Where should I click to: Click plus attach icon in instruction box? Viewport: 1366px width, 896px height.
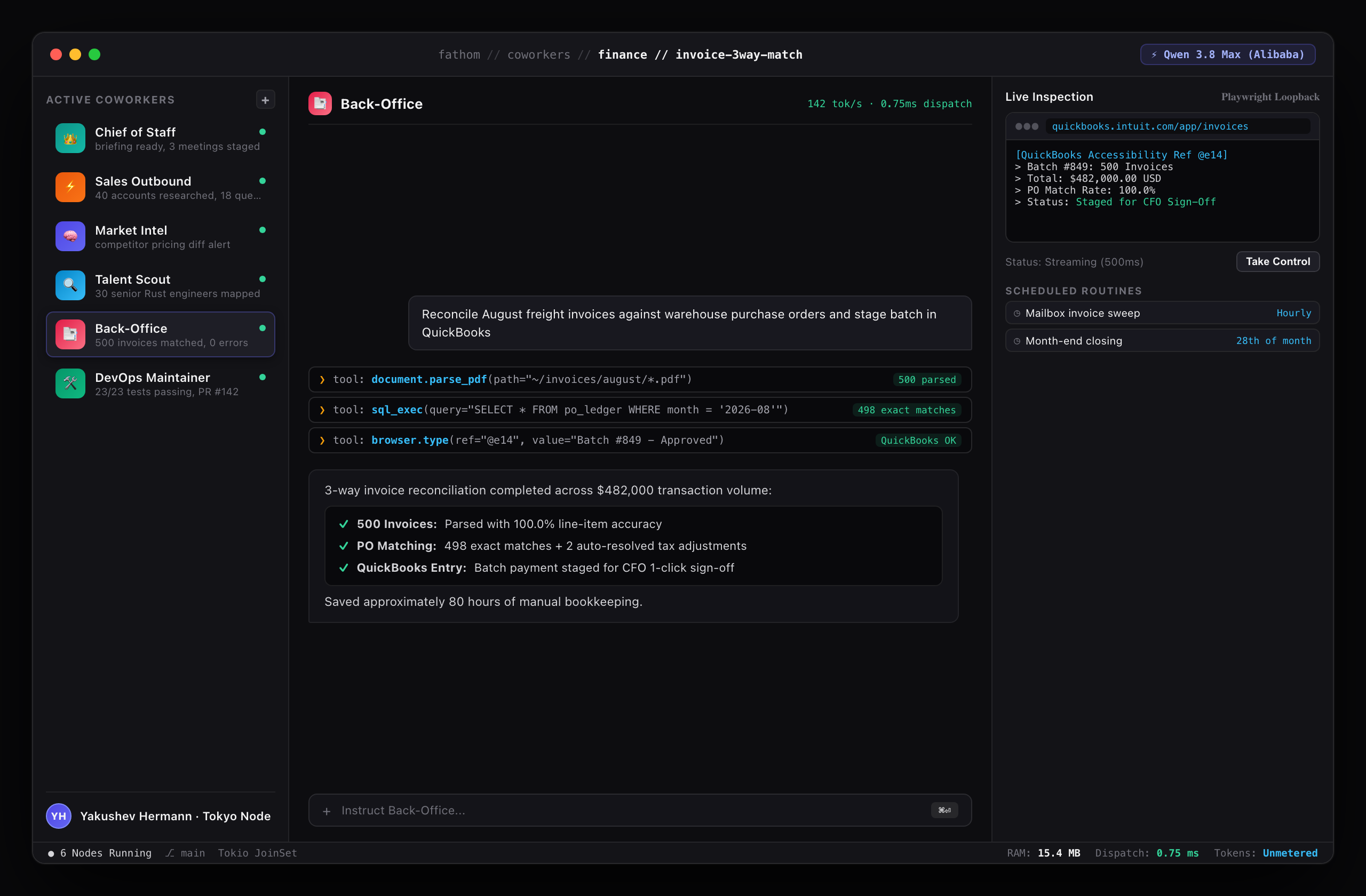click(x=327, y=811)
